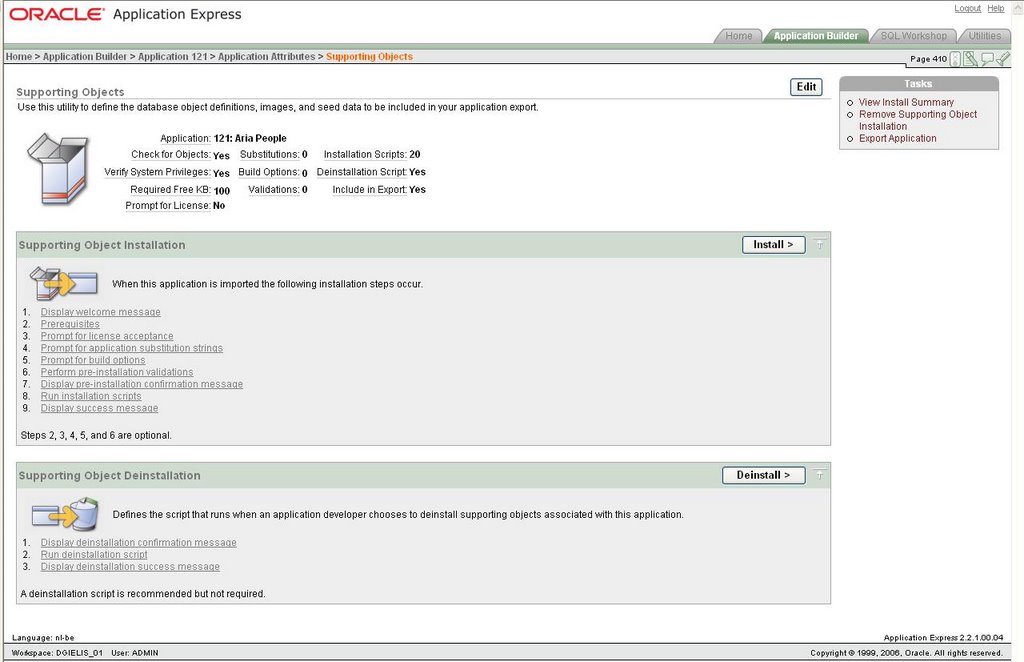Image resolution: width=1024 pixels, height=662 pixels.
Task: Open the Utilities tab
Action: coord(984,36)
